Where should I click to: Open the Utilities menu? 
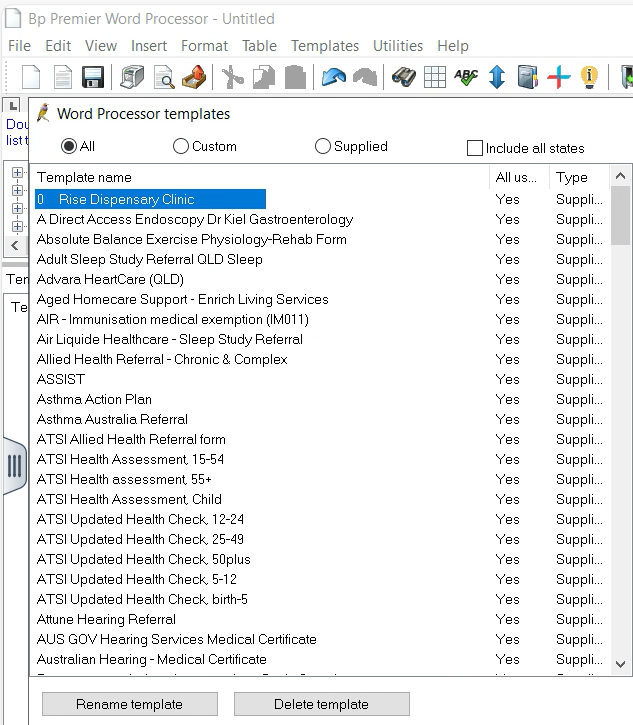[x=398, y=46]
